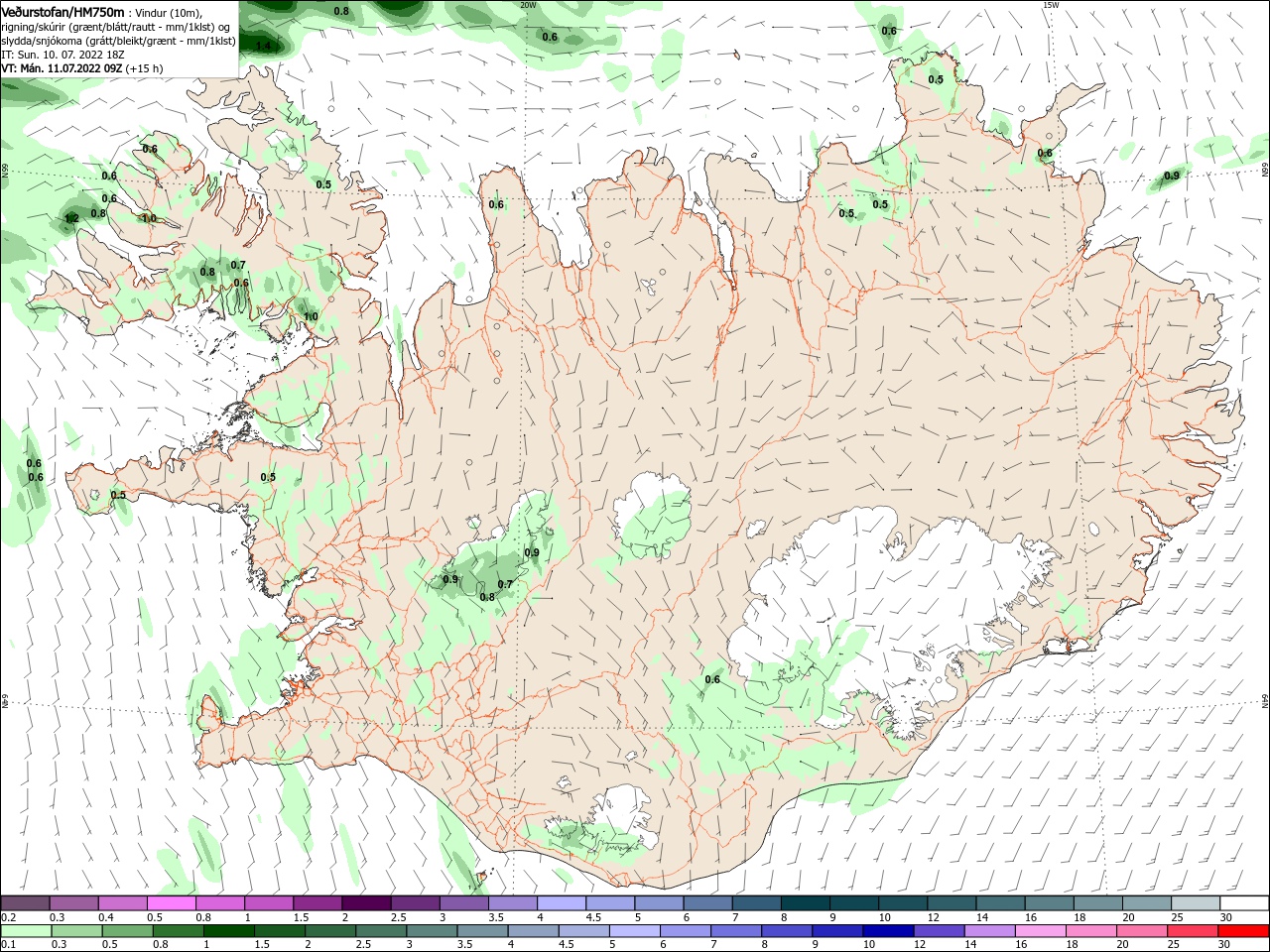1270x952 pixels.
Task: Click the 'Veðurstofan/HM750m' map title
Action: [x=63, y=11]
